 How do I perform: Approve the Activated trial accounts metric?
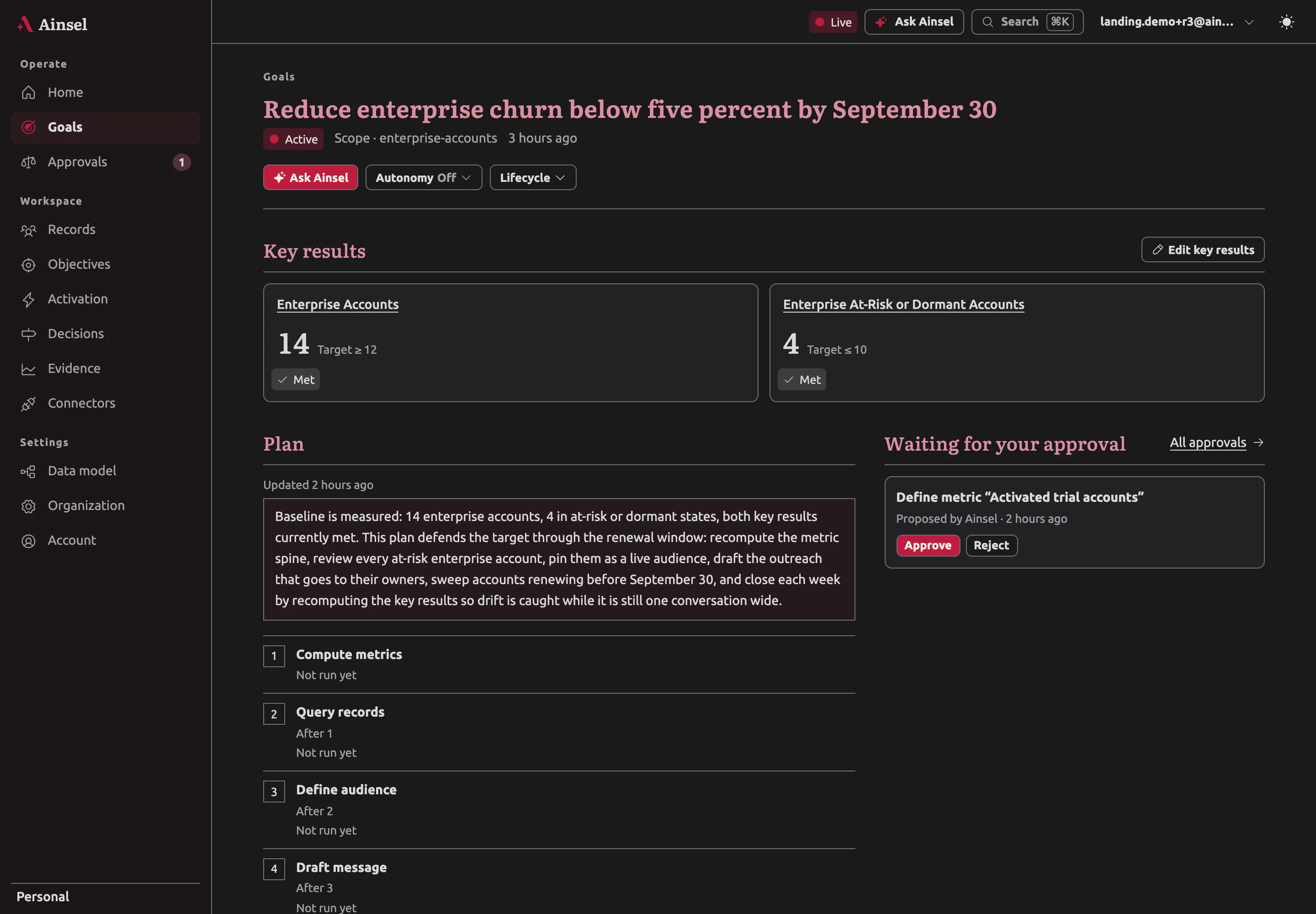tap(928, 545)
